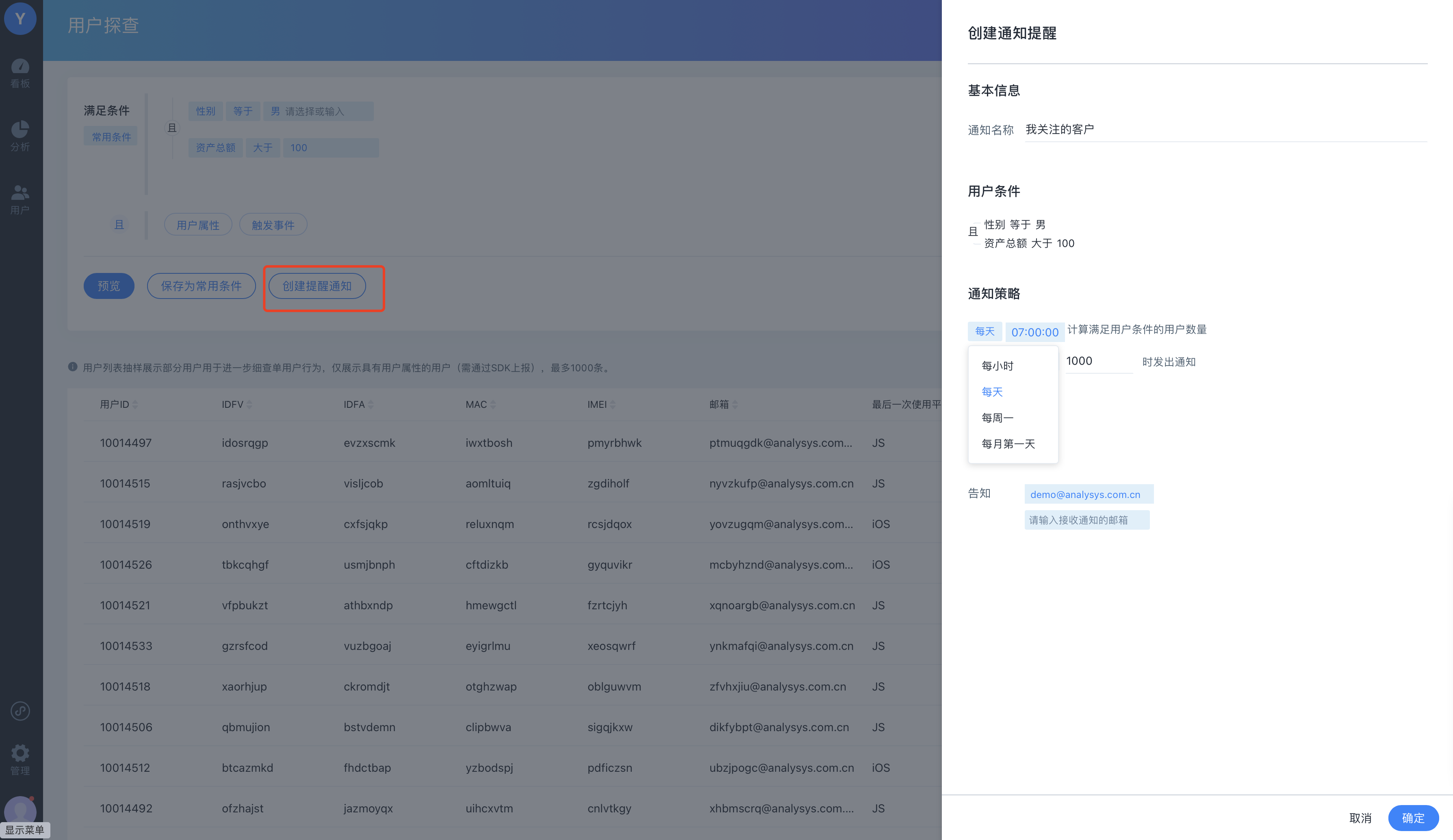Click the 预览 preview button
1453x840 pixels.
109,286
